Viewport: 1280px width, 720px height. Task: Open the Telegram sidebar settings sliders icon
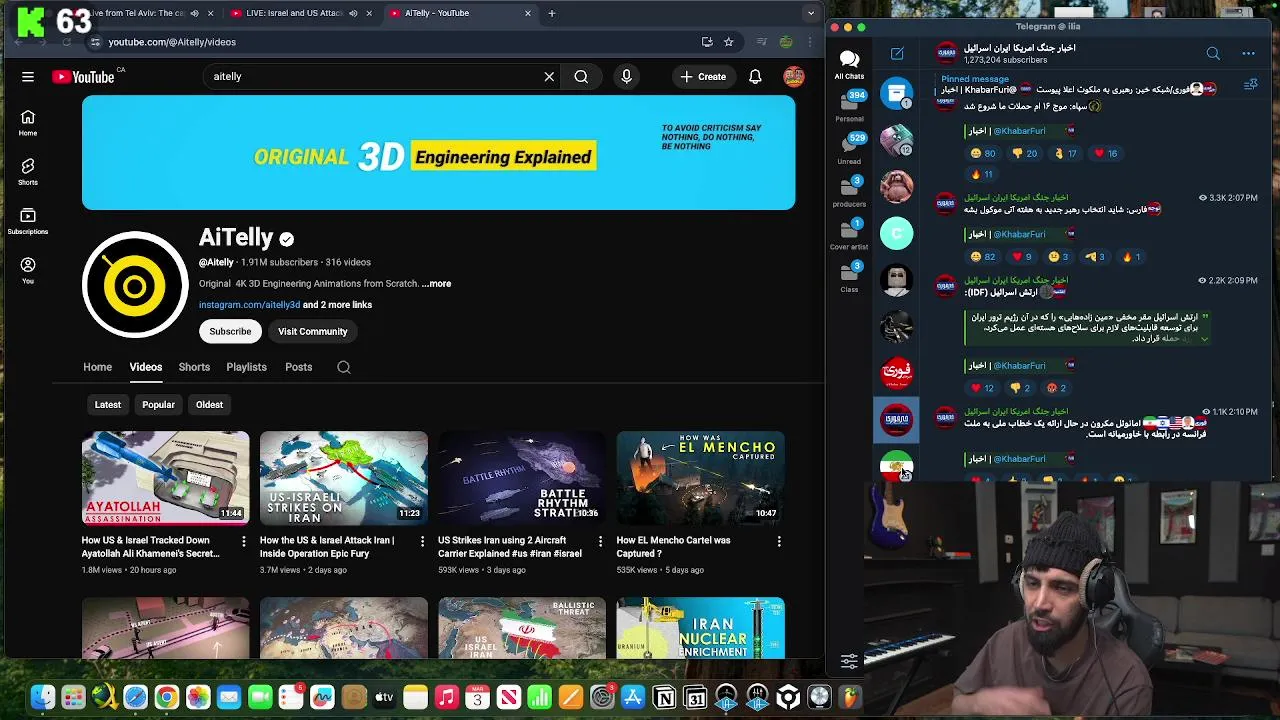(x=849, y=661)
